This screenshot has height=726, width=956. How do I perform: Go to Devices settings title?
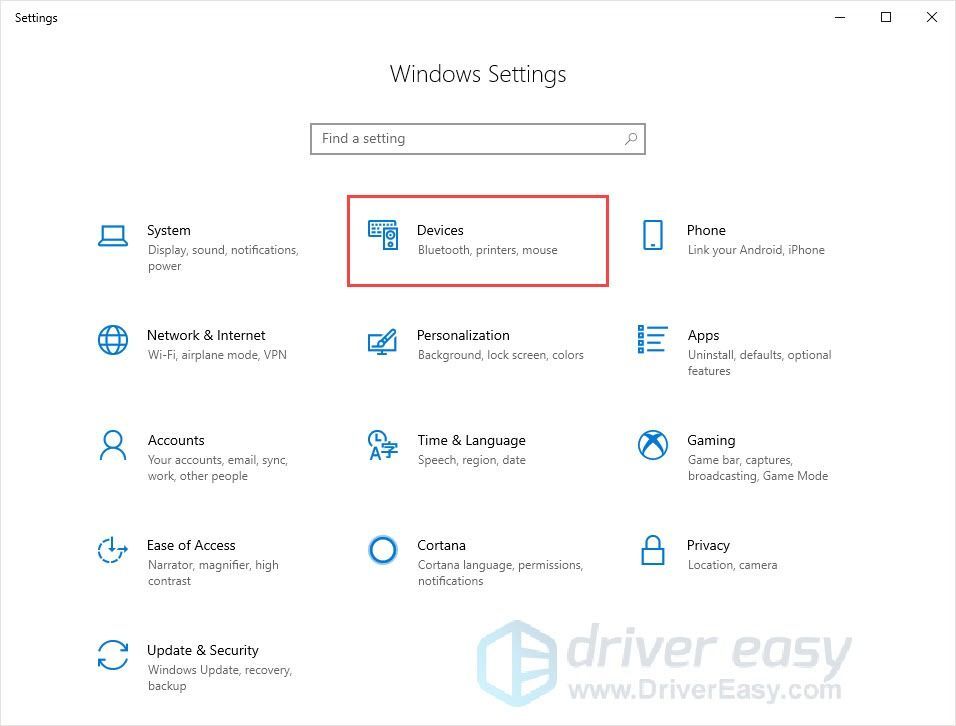440,230
